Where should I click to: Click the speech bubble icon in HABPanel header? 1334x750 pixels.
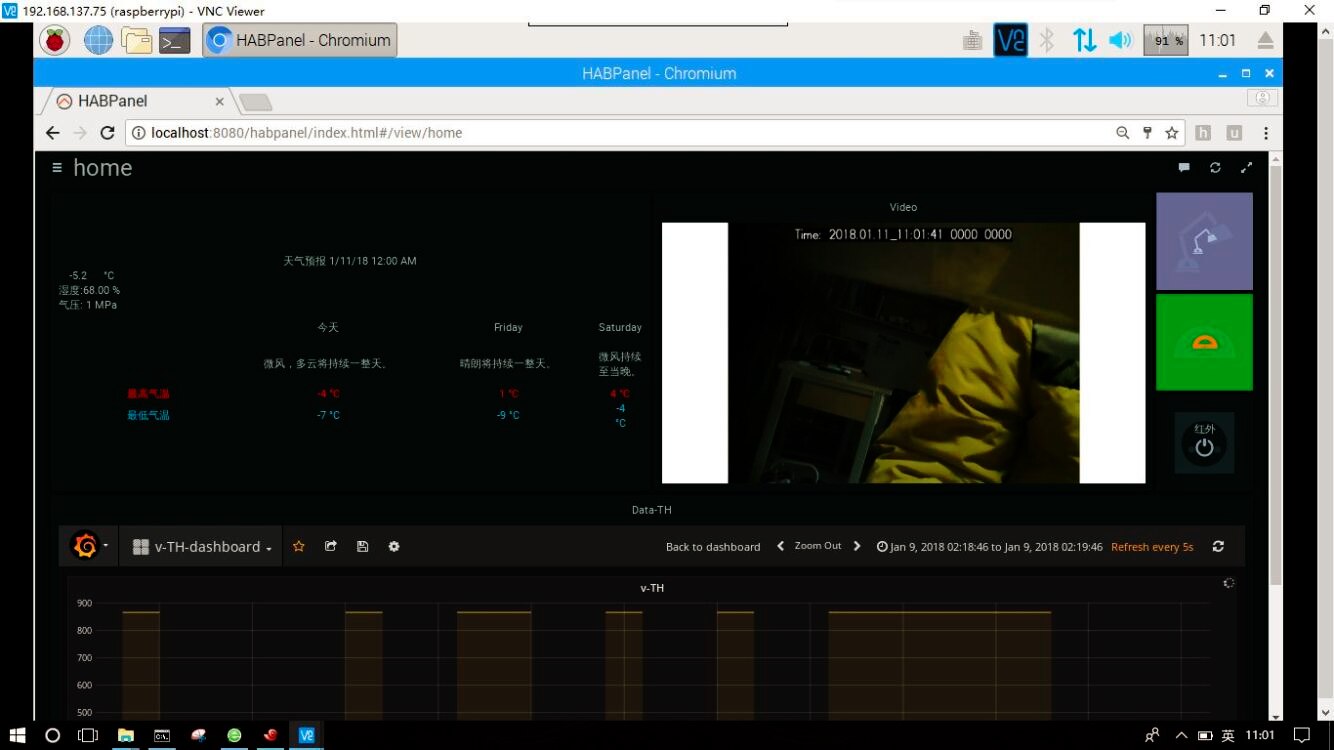[1184, 168]
